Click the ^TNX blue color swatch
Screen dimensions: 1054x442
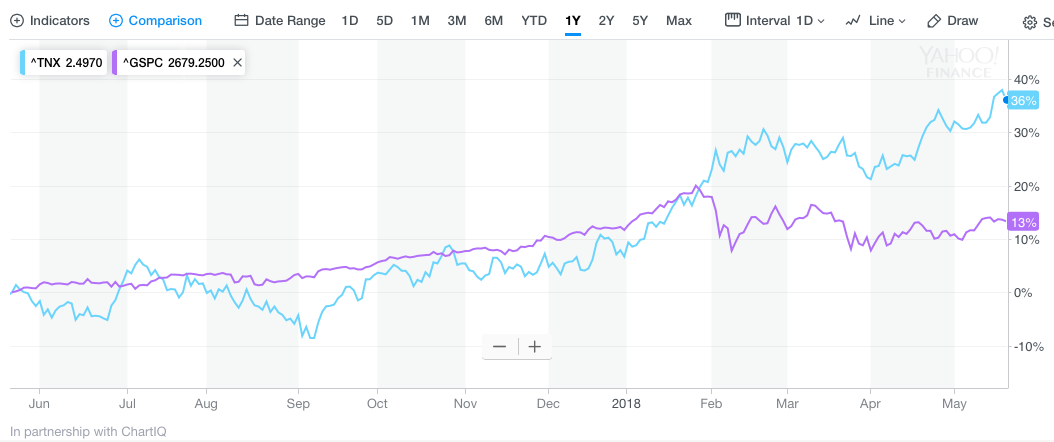(x=24, y=63)
